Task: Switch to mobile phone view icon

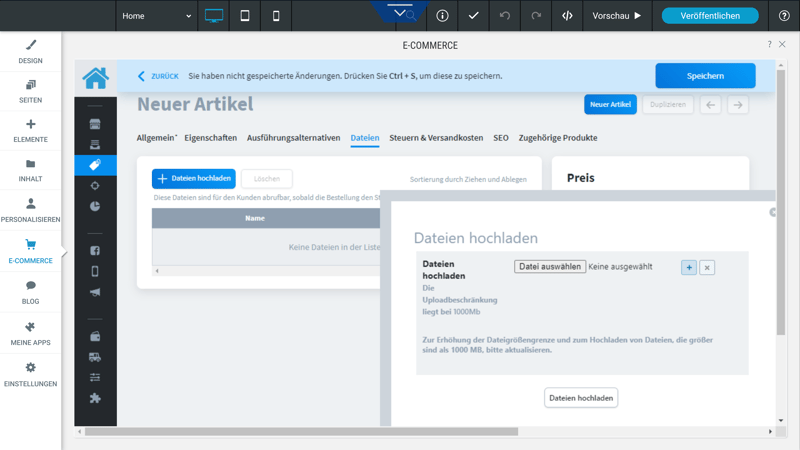Action: pyautogui.click(x=276, y=16)
